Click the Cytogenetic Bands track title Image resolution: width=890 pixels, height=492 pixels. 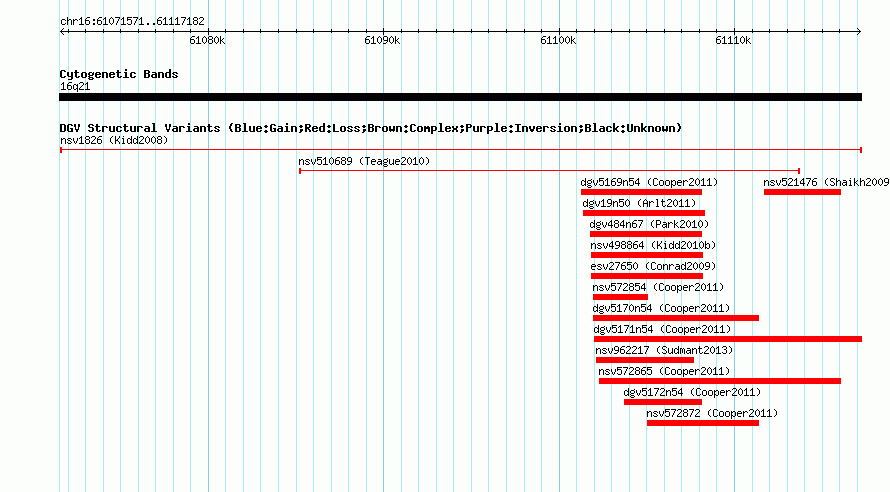coord(119,74)
